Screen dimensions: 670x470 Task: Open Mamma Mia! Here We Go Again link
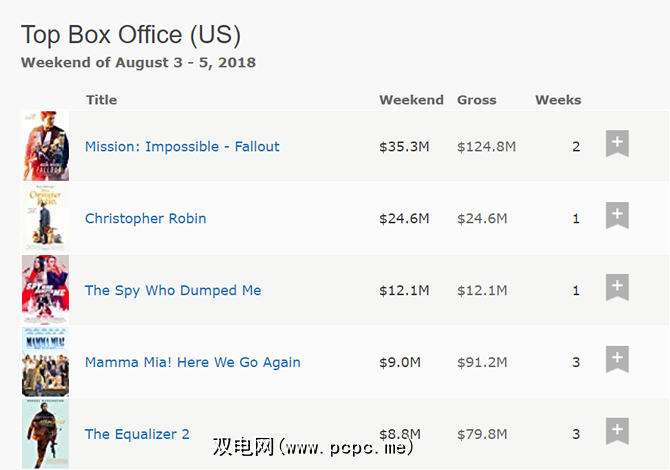192,363
